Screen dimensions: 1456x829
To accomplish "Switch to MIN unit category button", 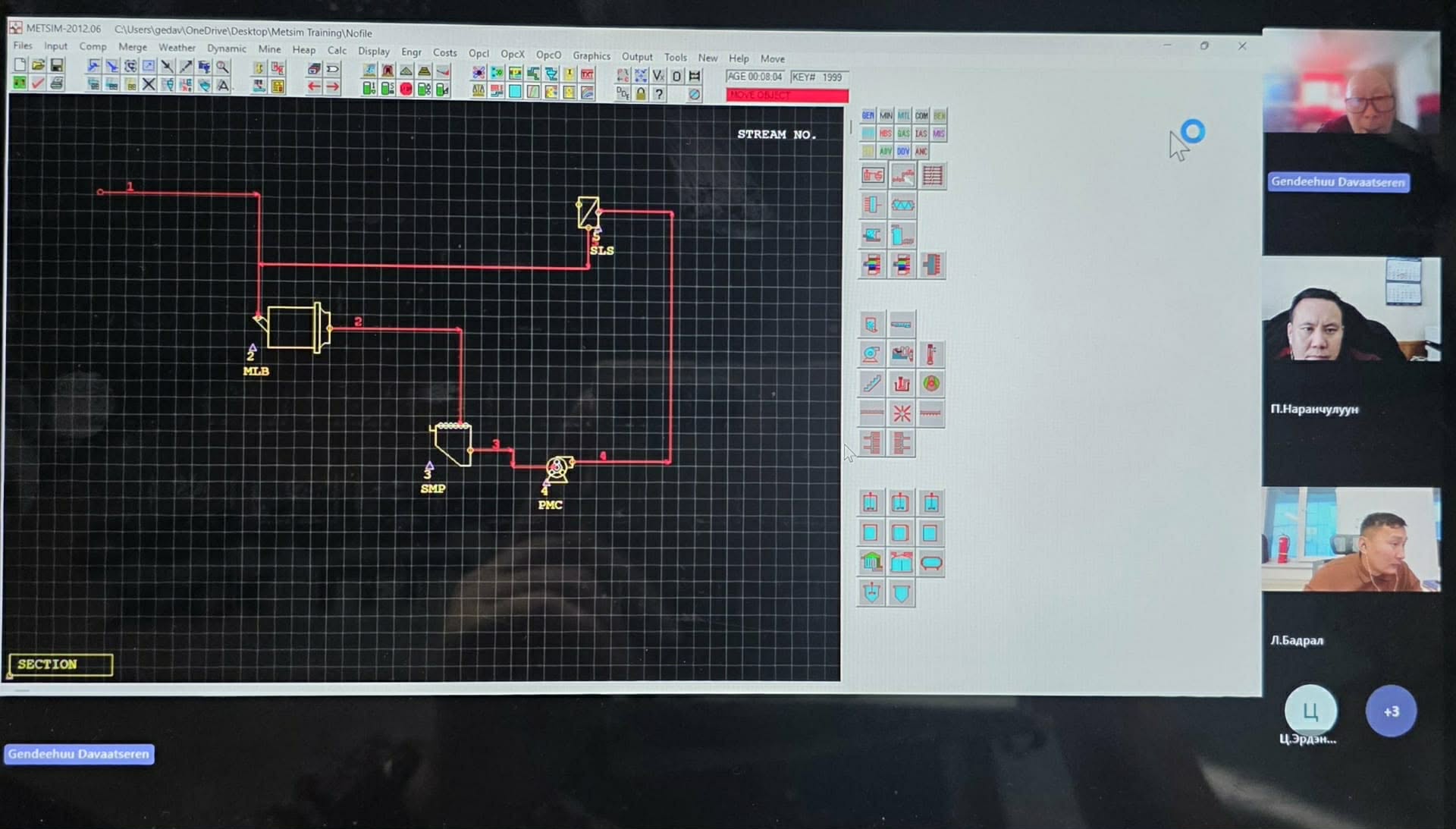I will point(886,116).
